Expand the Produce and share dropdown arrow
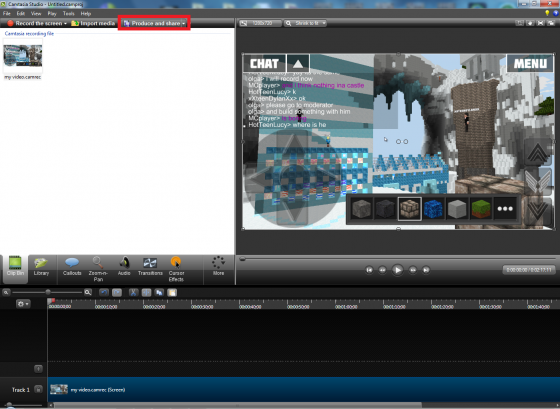The width and height of the screenshot is (560, 409). coord(184,24)
